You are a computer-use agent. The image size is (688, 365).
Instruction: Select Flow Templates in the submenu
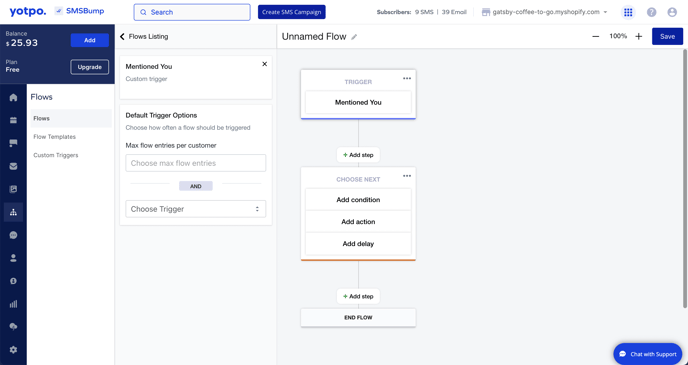pyautogui.click(x=54, y=137)
